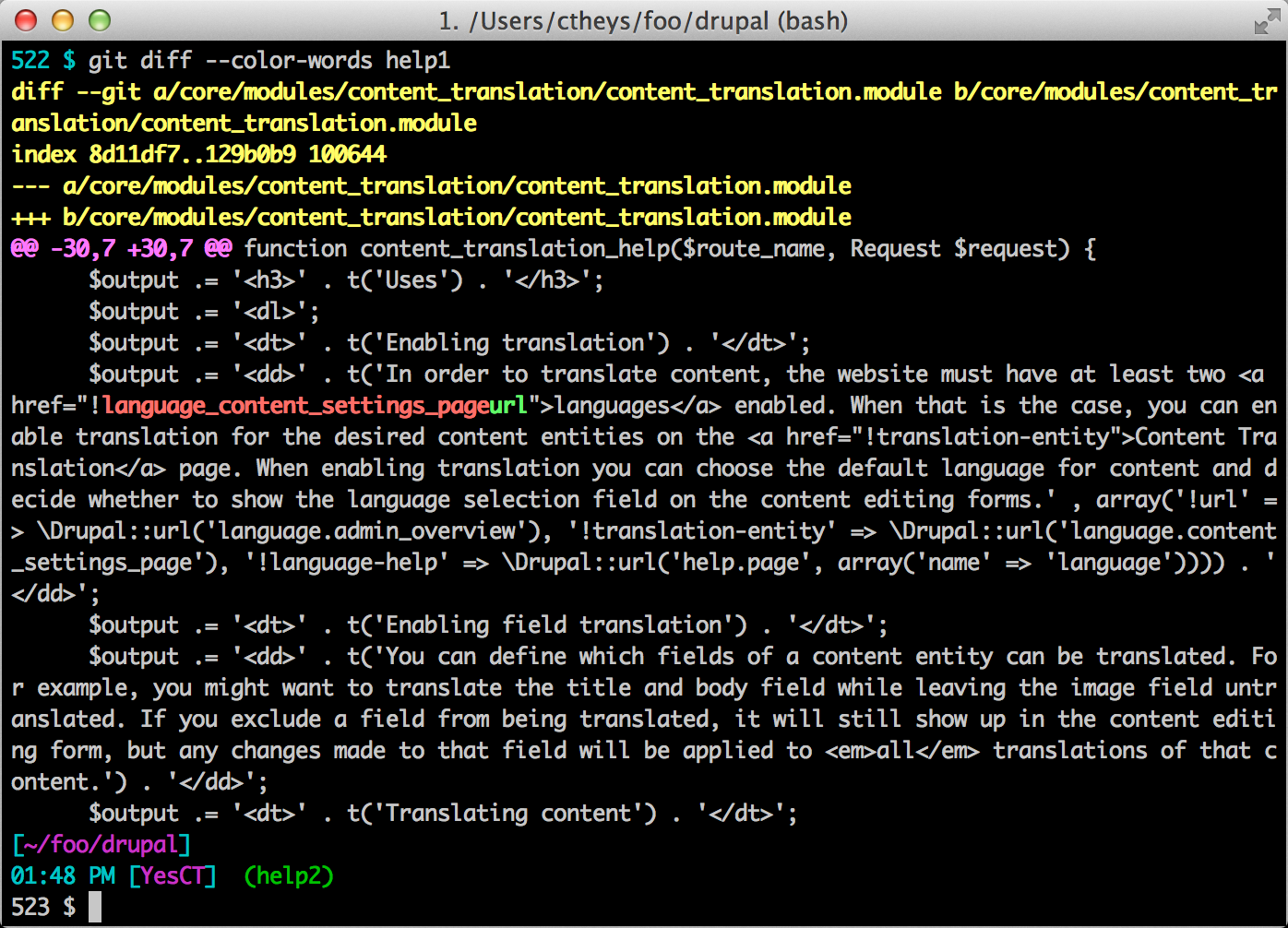Viewport: 1288px width, 928px height.
Task: Click the line containing t('Translating content')
Action: pos(443,814)
